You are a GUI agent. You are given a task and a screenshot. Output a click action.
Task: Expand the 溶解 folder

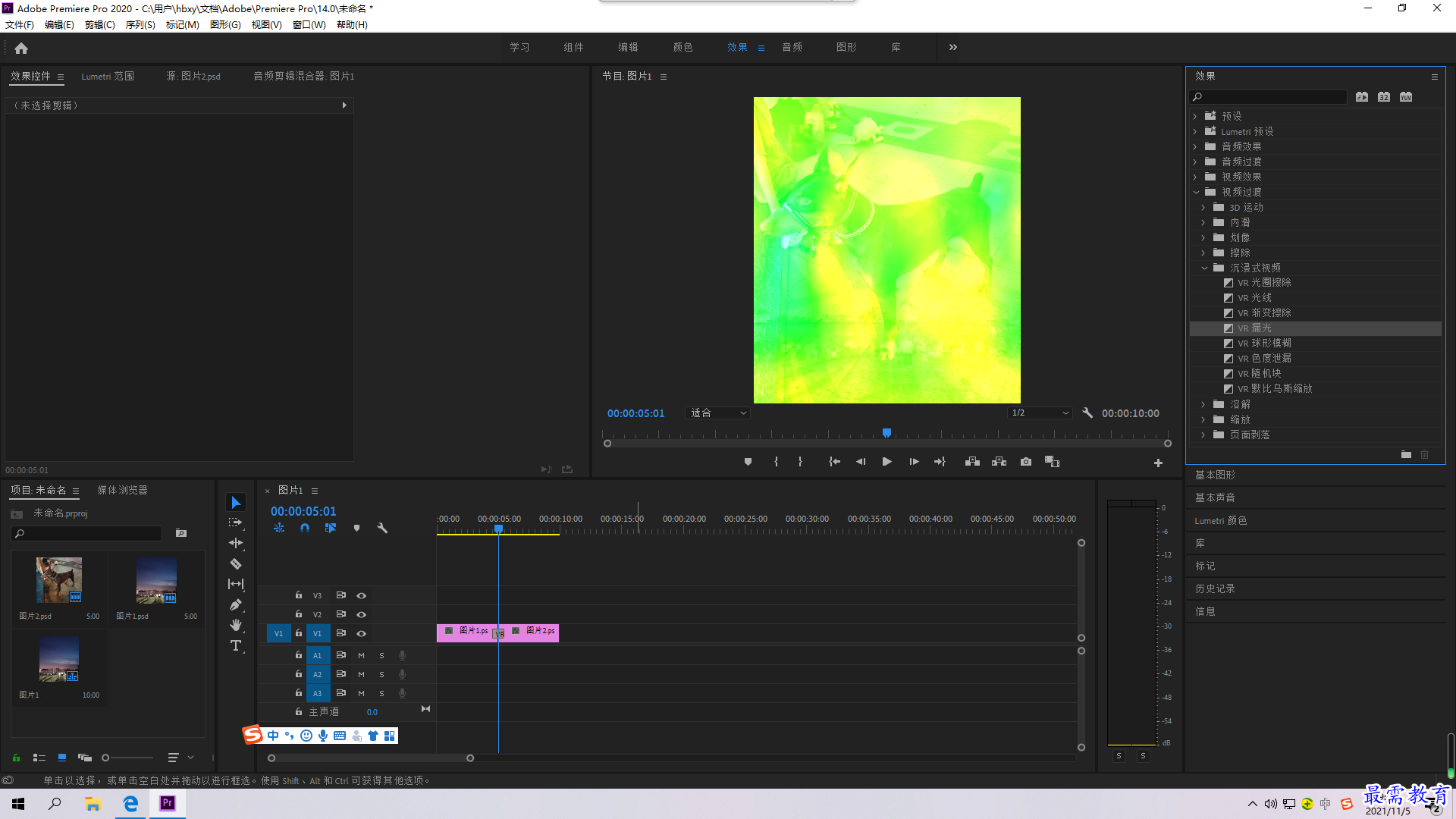pos(1203,404)
